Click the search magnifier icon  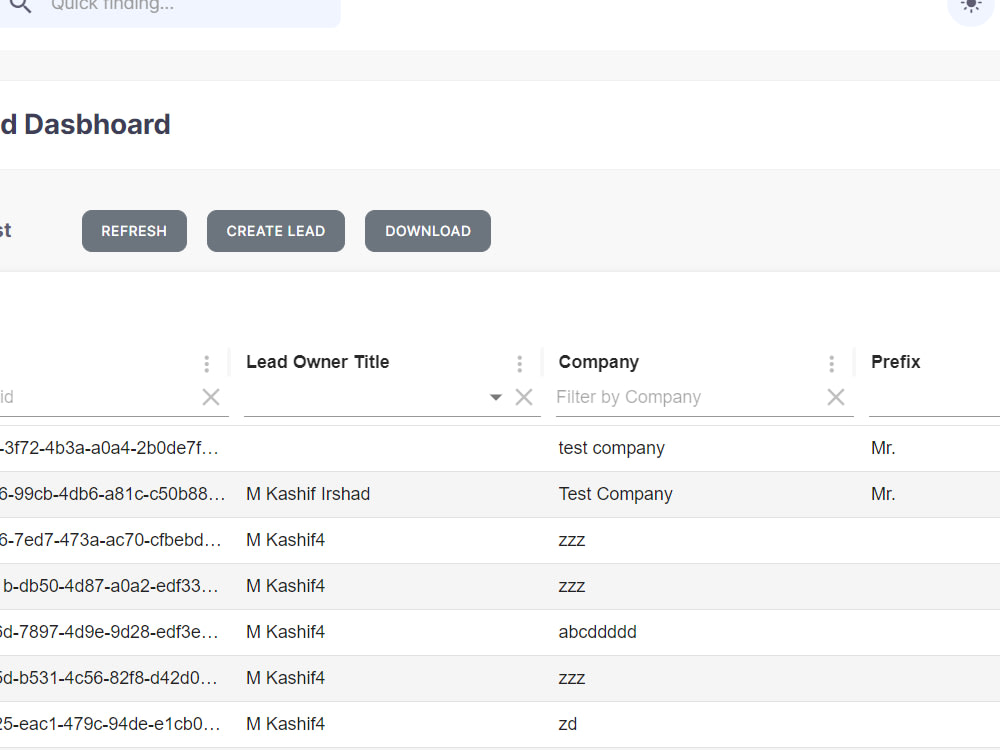click(20, 5)
